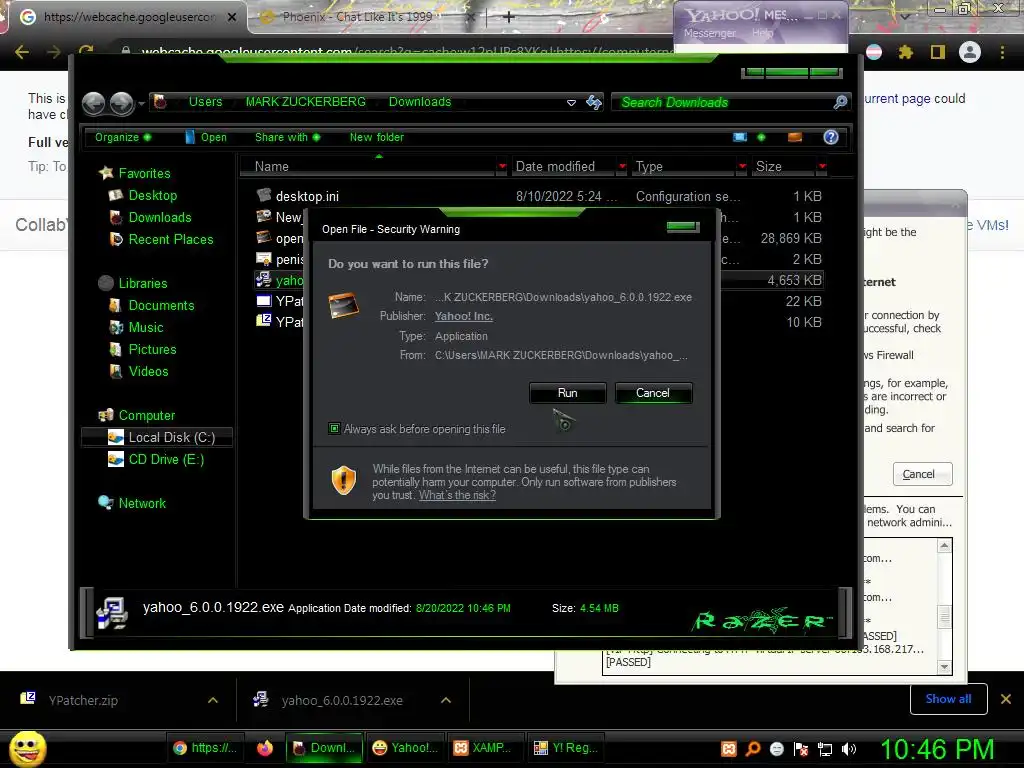Screen dimensions: 1024x768
Task: Click the Firefox icon on the taskbar
Action: [x=264, y=748]
